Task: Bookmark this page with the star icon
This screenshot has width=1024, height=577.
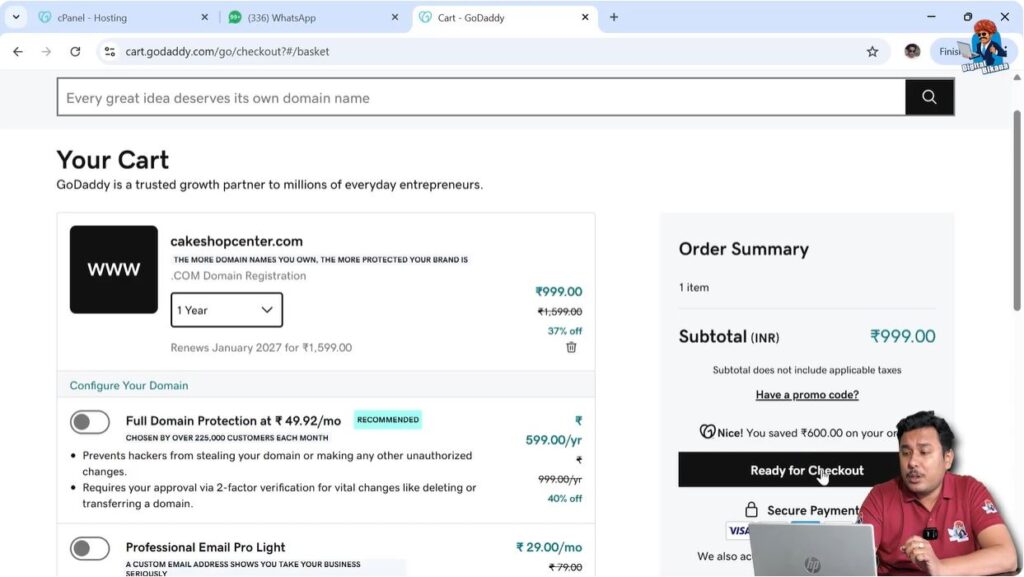Action: point(872,52)
